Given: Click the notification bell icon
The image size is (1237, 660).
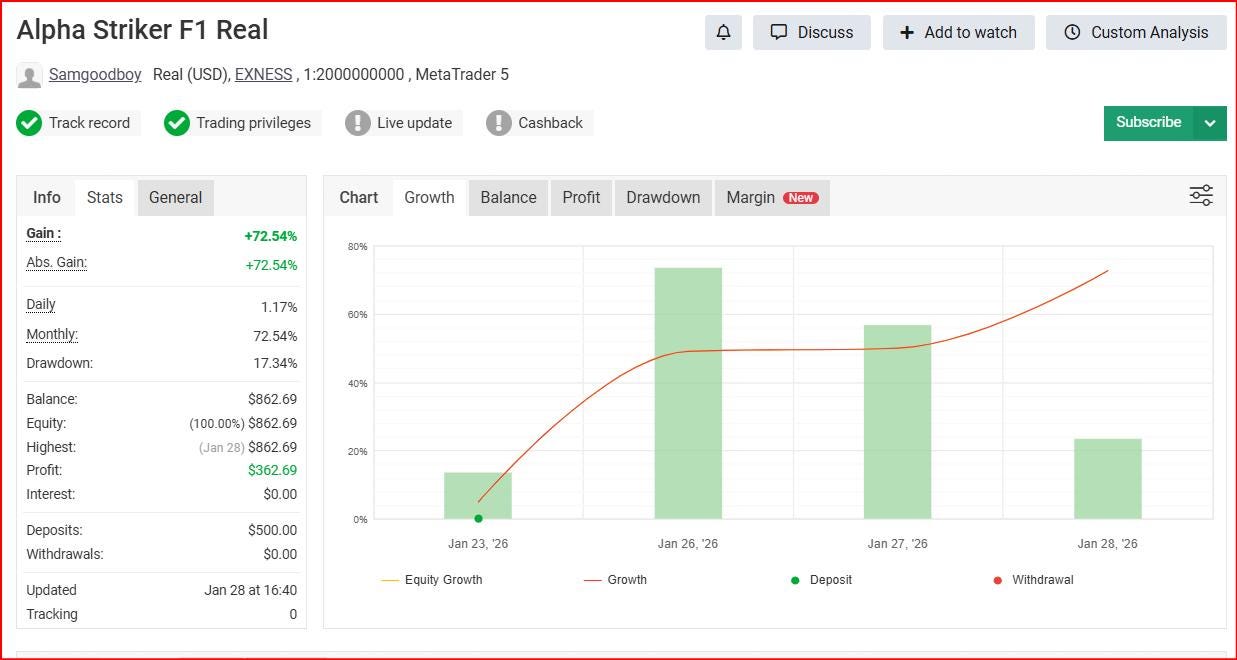Looking at the screenshot, I should point(723,32).
